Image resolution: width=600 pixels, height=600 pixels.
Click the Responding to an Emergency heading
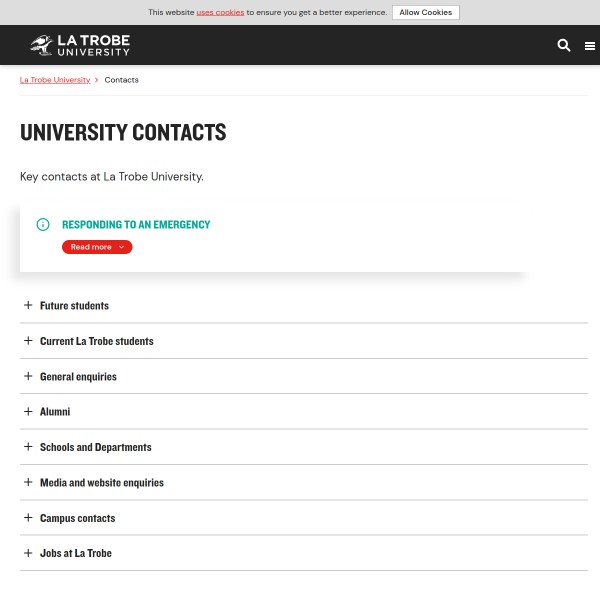pyautogui.click(x=136, y=224)
